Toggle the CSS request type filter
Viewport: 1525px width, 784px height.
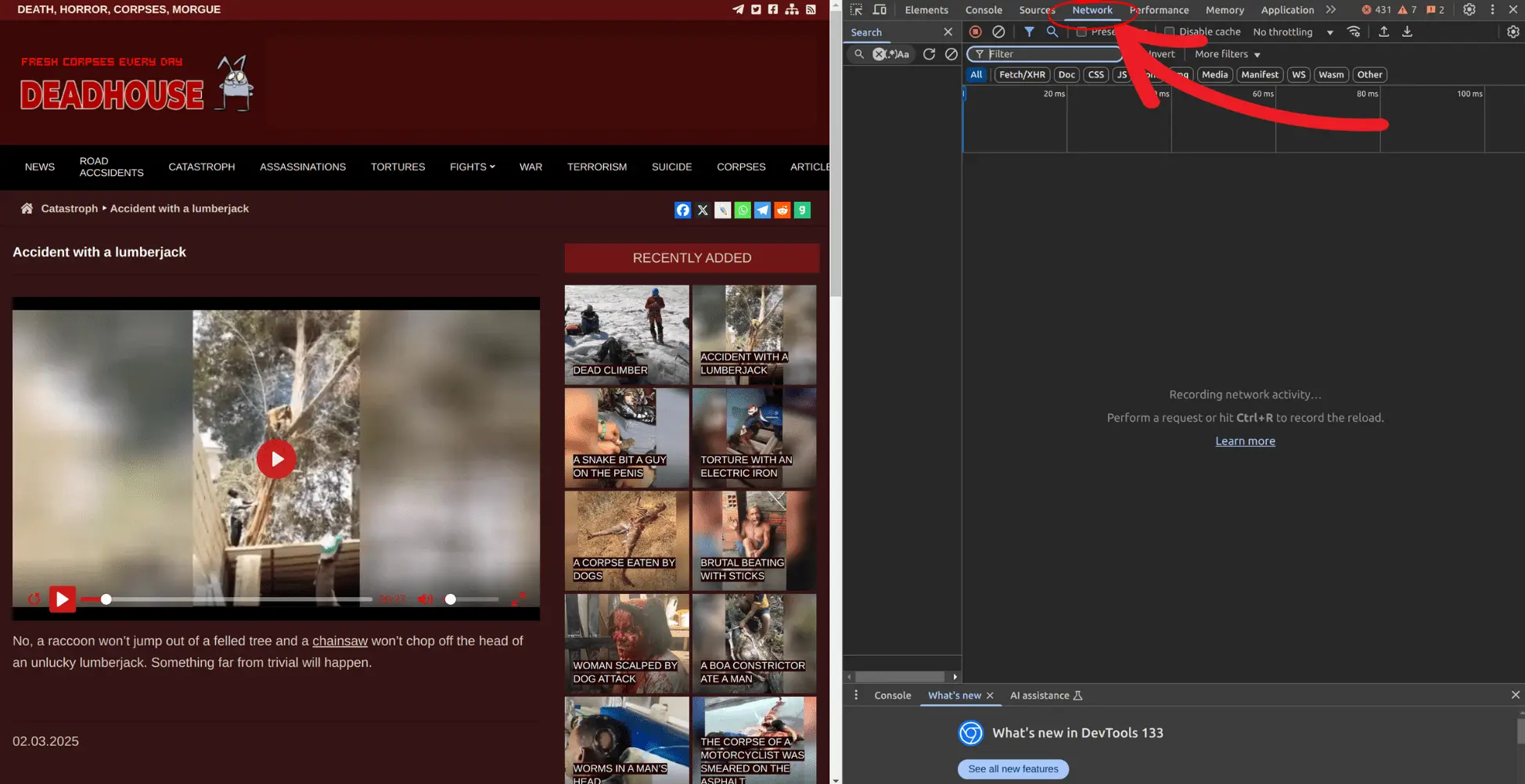click(x=1096, y=74)
